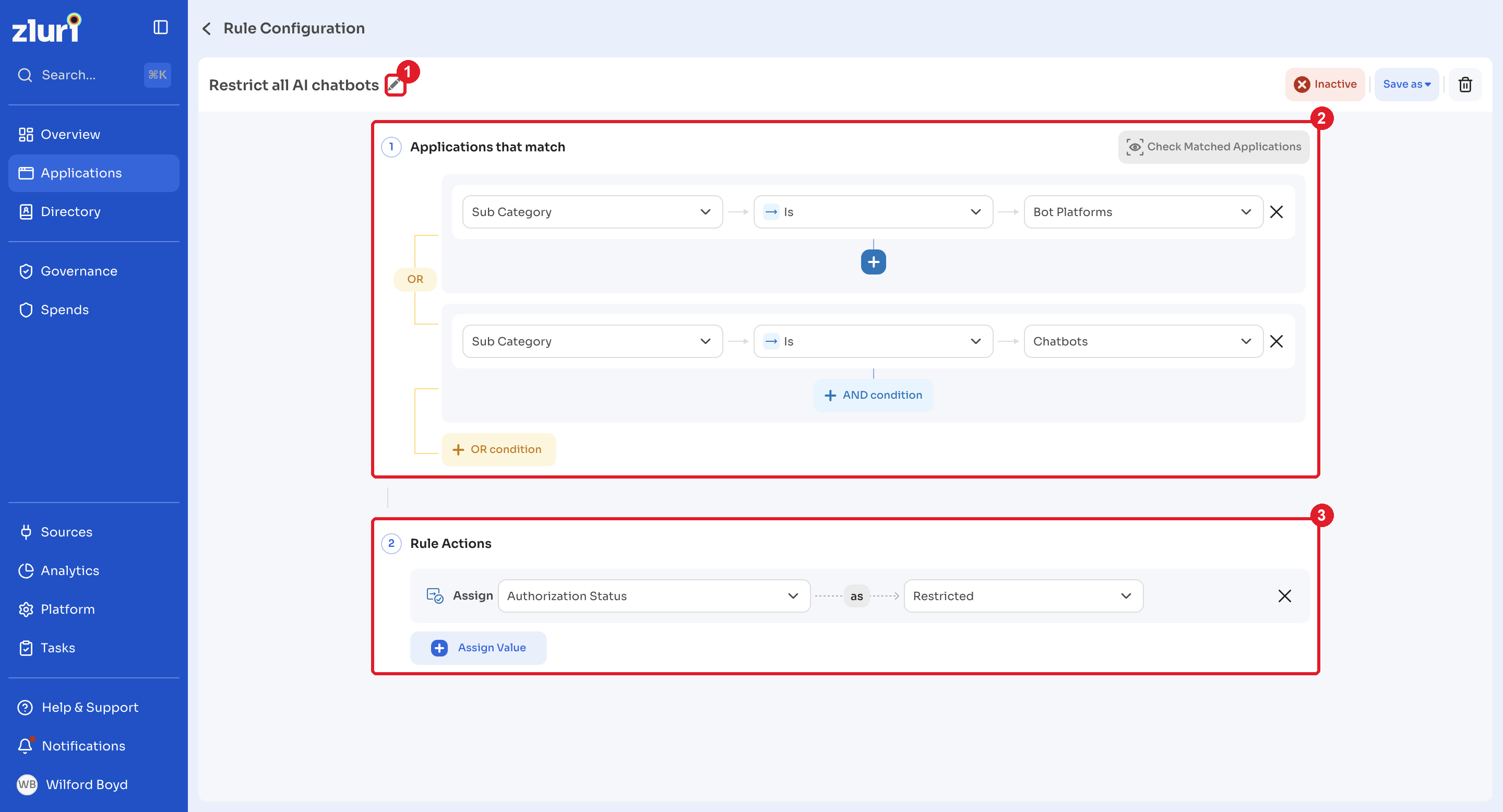Open Wilford Boyd profile
Screen dimensions: 1503x812
94,784
